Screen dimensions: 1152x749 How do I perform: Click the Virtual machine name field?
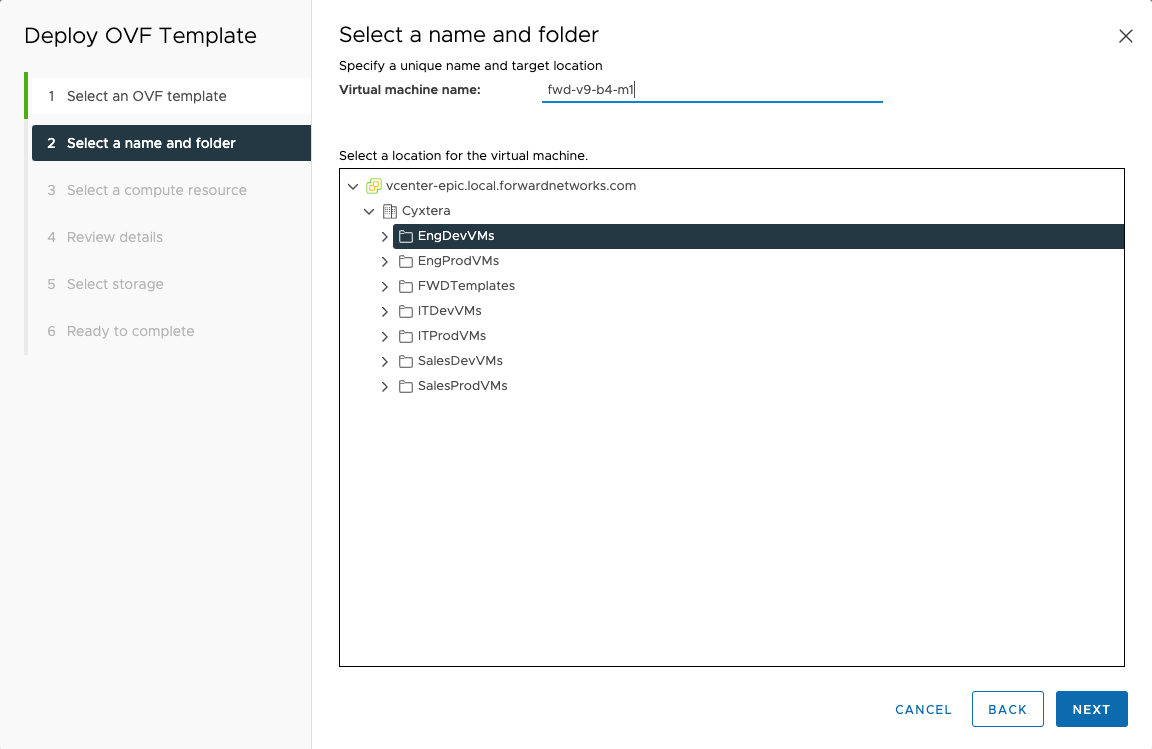point(711,90)
